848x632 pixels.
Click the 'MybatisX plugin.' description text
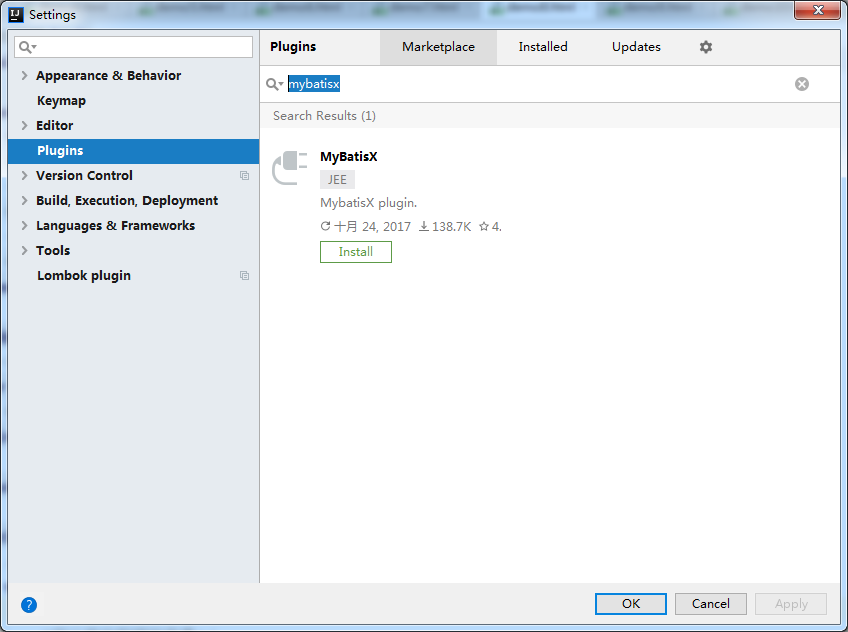pyautogui.click(x=368, y=203)
